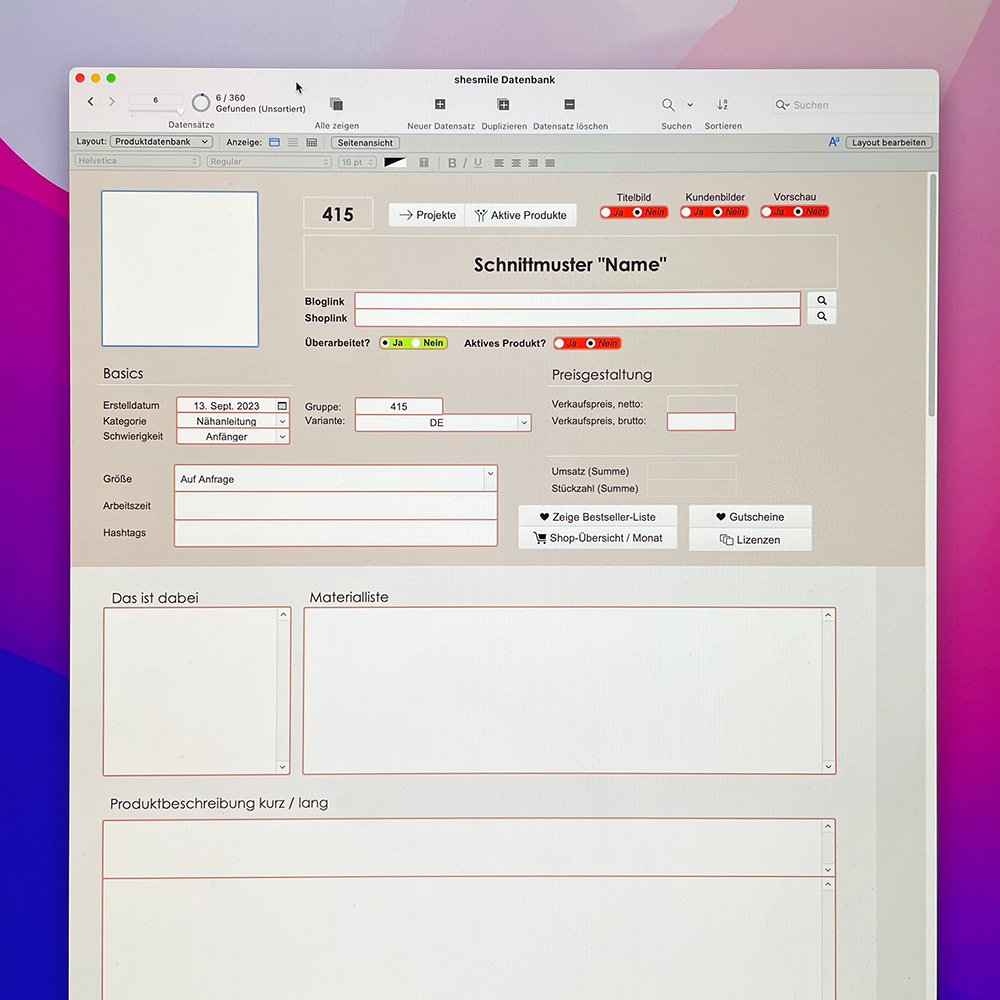The height and width of the screenshot is (1000, 1000).
Task: Click the Suchen quick search field
Action: click(x=853, y=105)
